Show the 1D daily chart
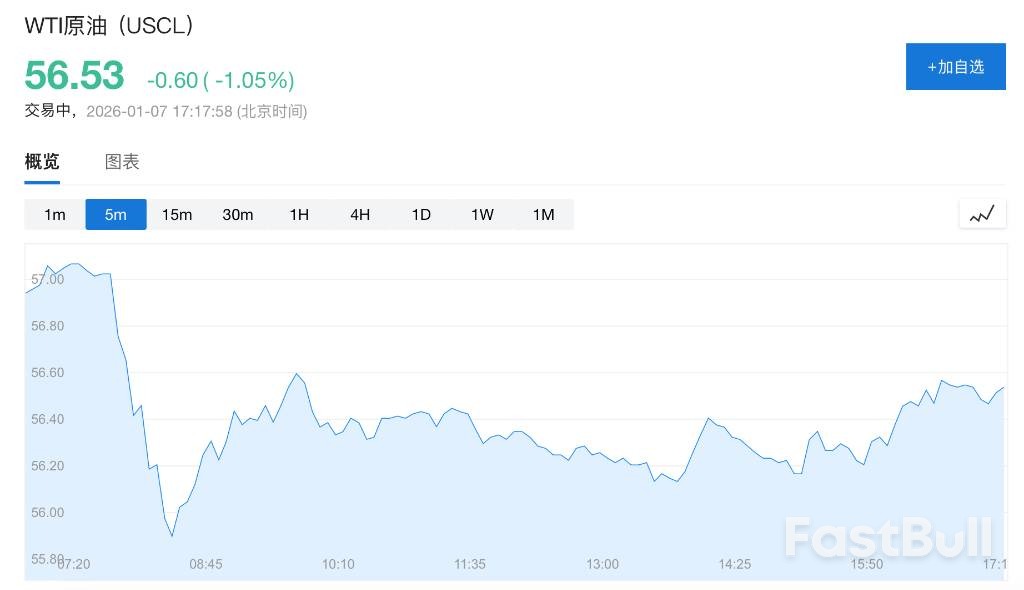Screen dimensions: 1024x590 point(421,214)
